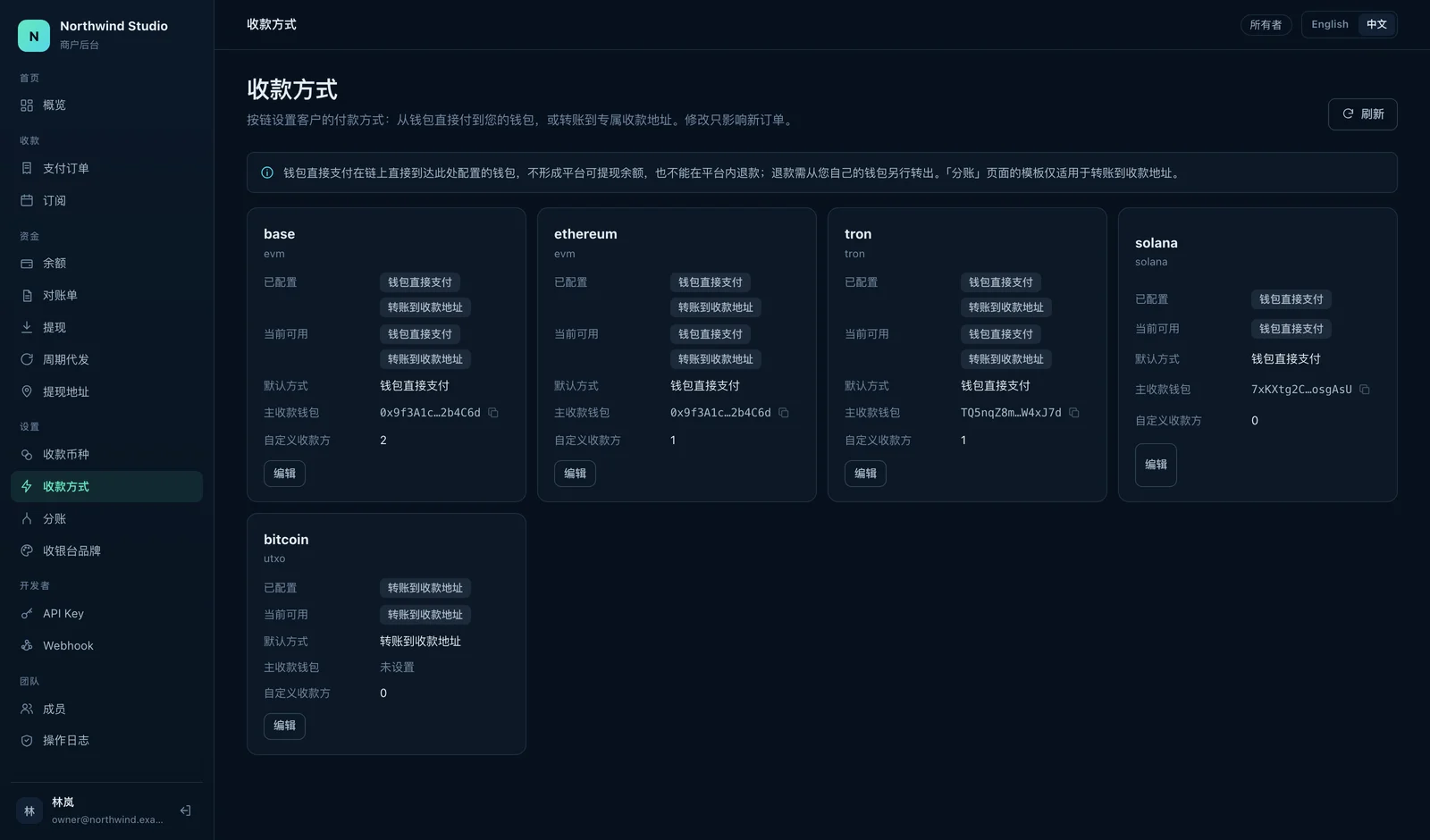Click the API Key key icon

click(27, 614)
